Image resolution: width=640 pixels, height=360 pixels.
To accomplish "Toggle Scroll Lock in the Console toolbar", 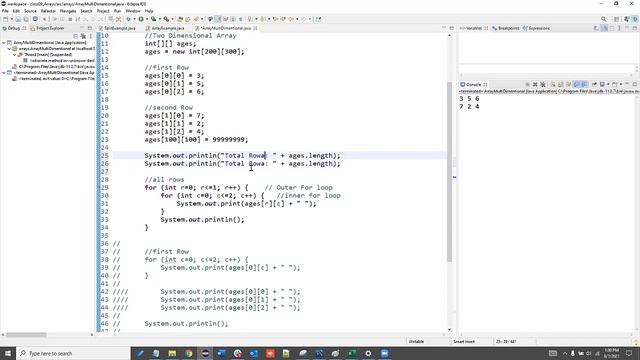I will tap(561, 84).
